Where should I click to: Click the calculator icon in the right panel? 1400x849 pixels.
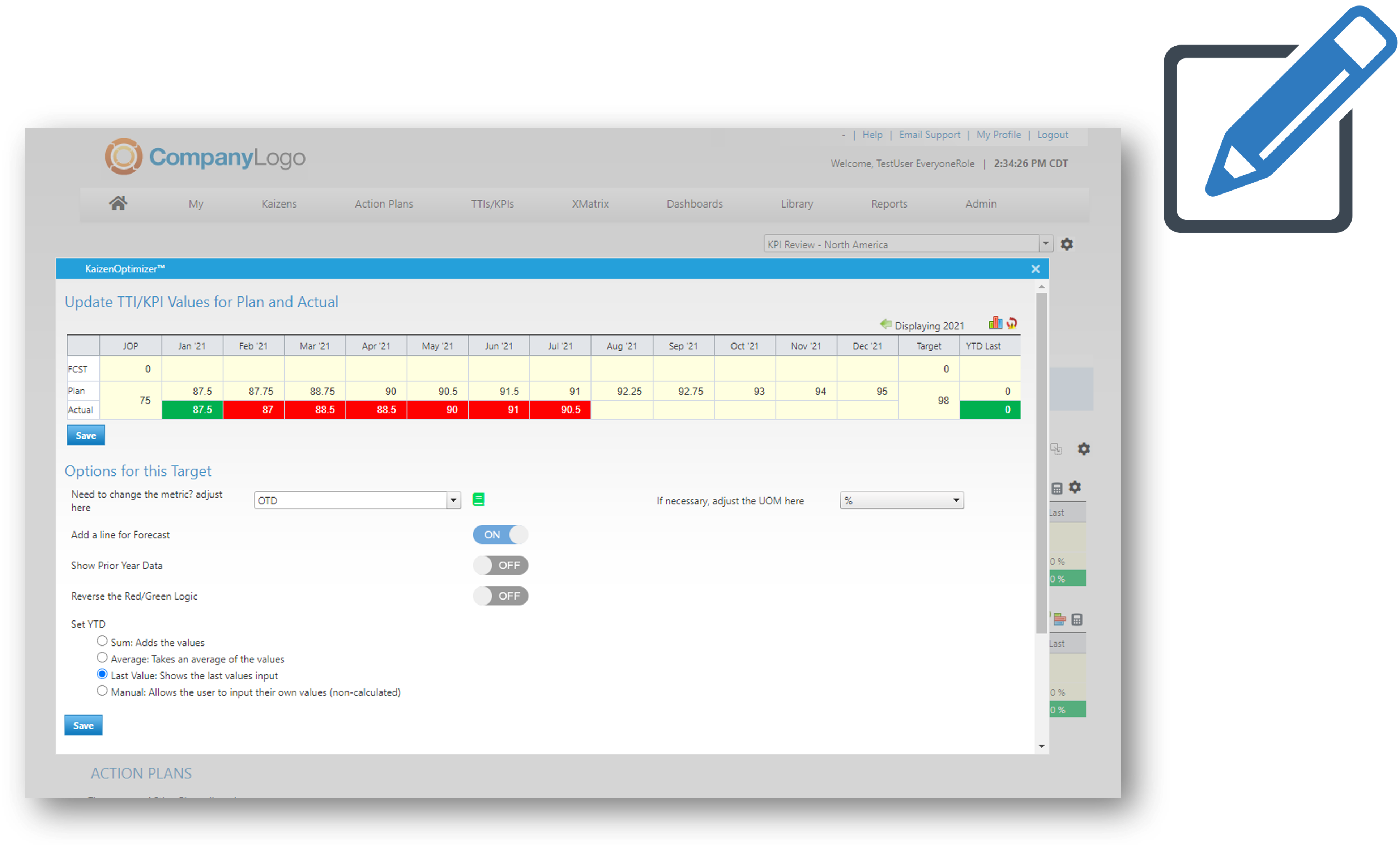coord(1057,487)
